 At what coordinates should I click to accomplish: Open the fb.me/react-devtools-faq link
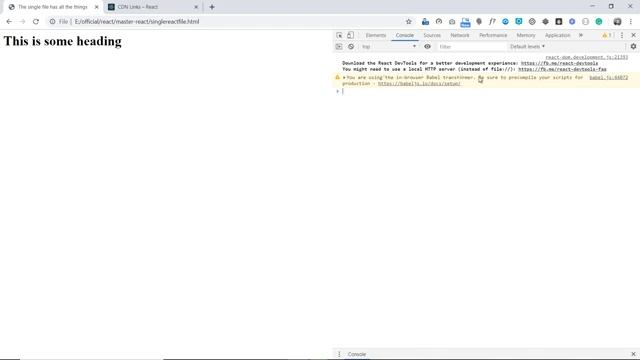[x=562, y=69]
